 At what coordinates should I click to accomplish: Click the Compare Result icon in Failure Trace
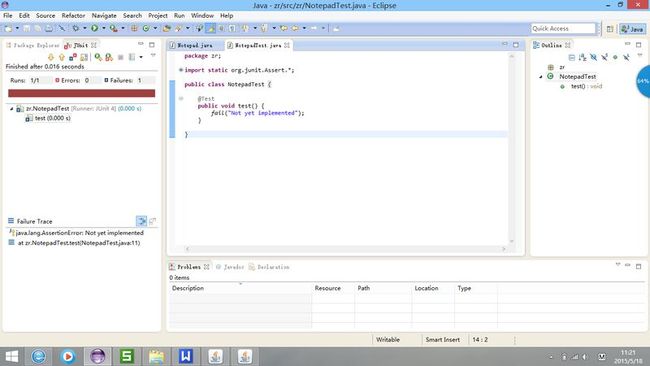[153, 221]
